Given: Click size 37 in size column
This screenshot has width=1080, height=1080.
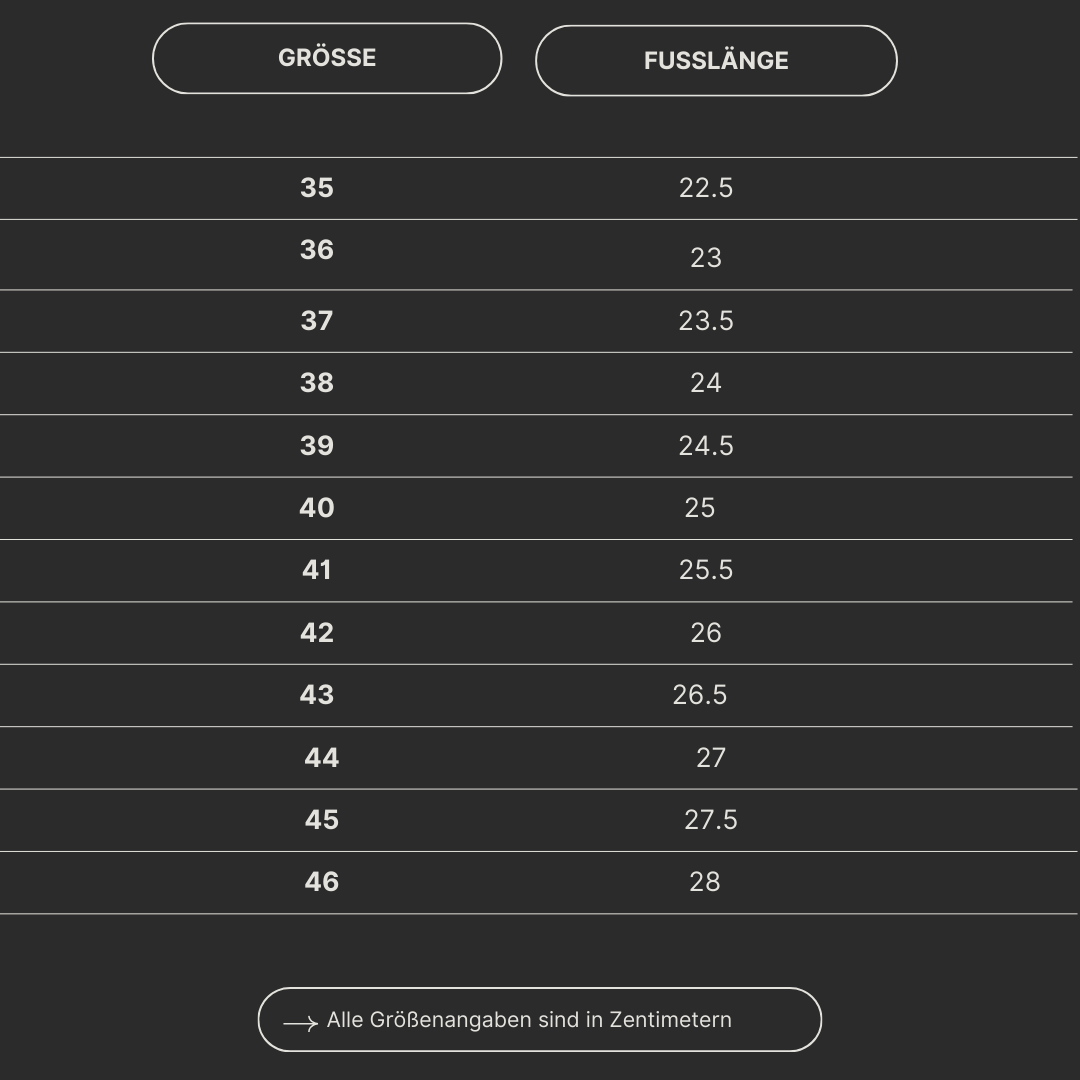Looking at the screenshot, I should pos(317,321).
